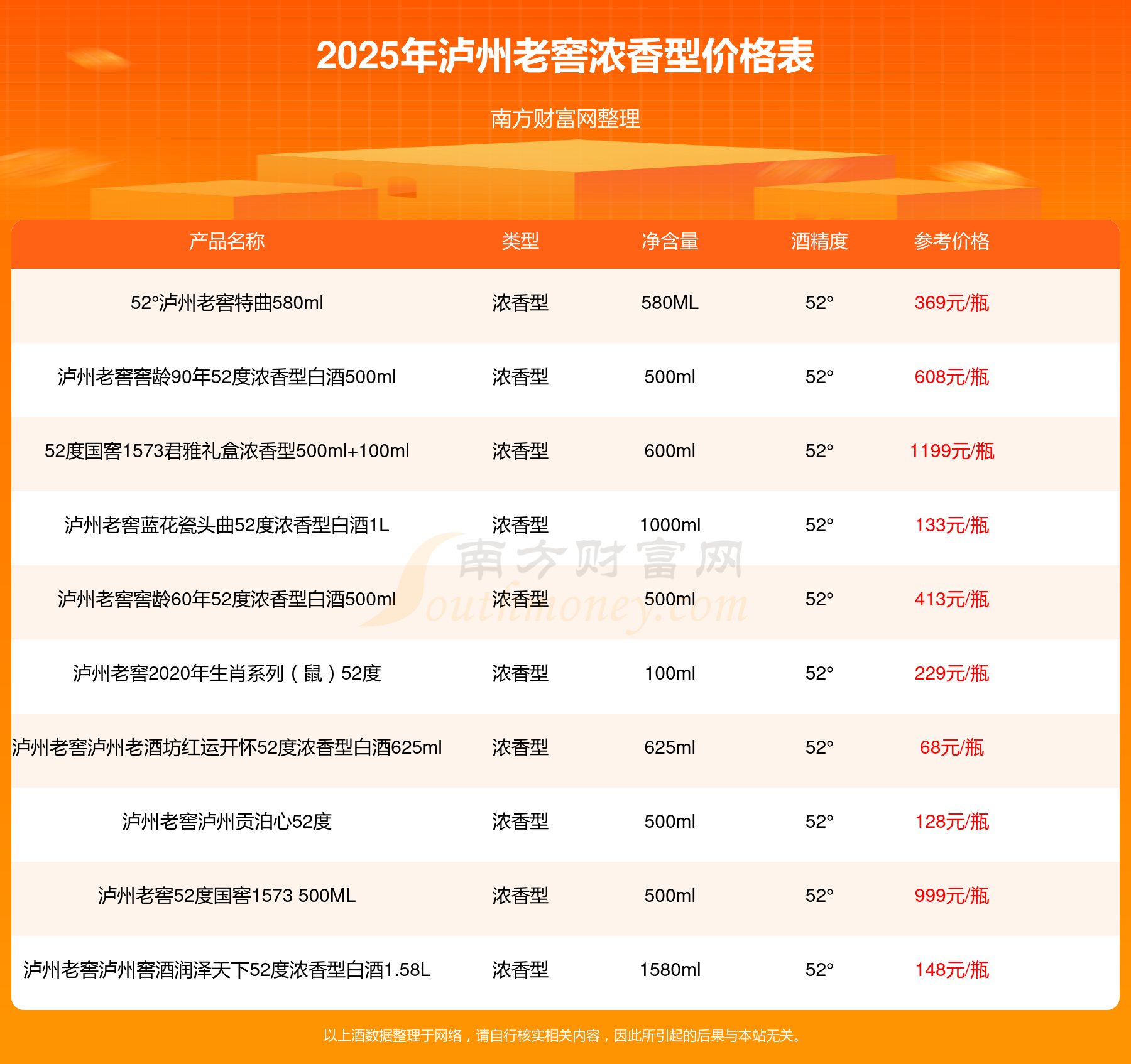Select the 580ML net content cell

click(670, 303)
